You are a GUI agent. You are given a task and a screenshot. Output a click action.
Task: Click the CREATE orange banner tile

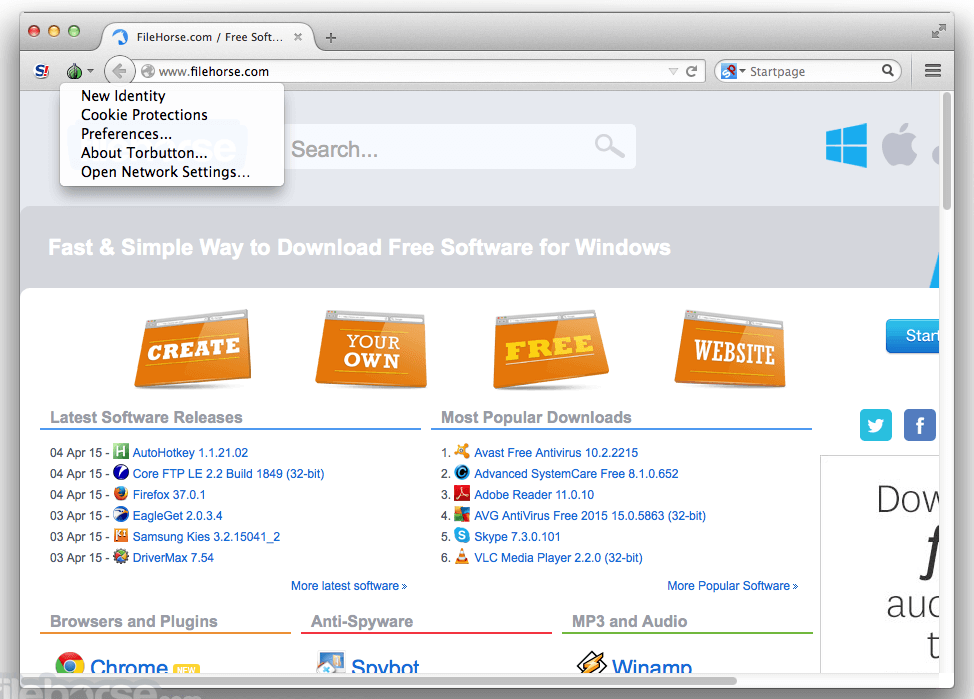193,349
